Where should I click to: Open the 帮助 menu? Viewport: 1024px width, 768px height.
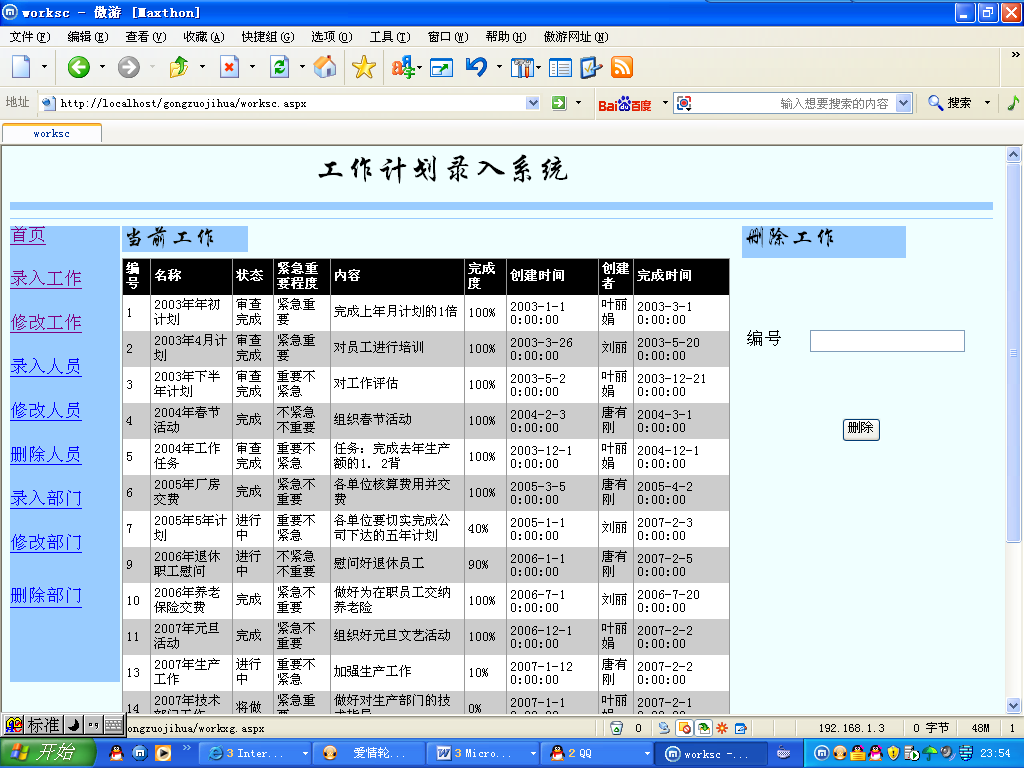(x=505, y=37)
